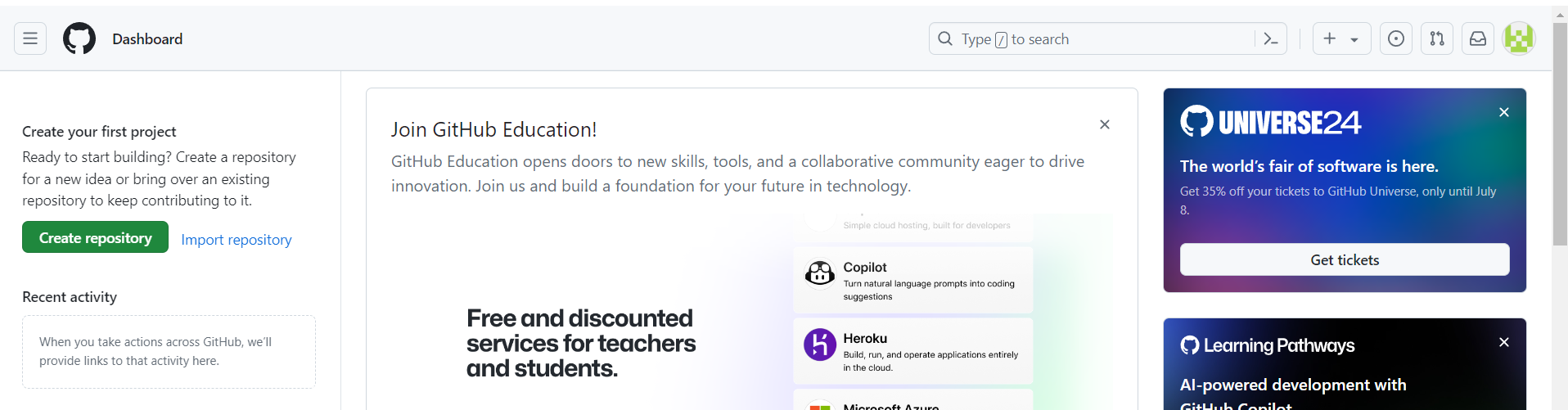
Task: Open the user avatar menu
Action: point(1519,38)
